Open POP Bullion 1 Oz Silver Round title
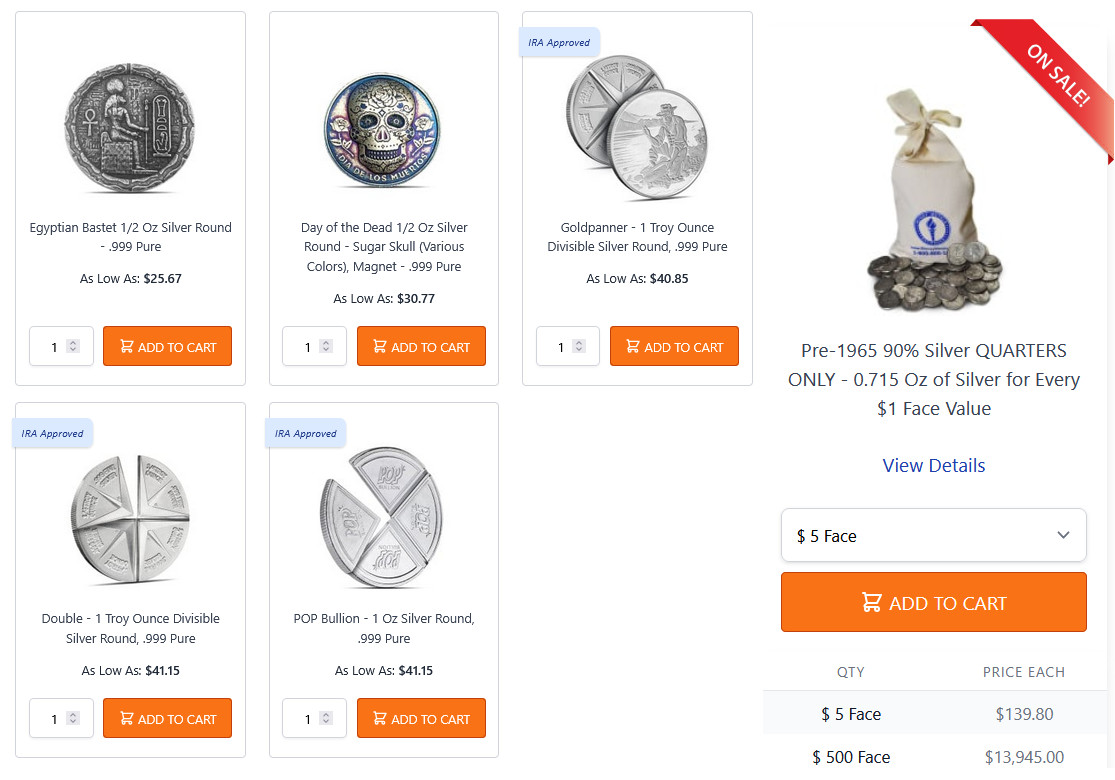 pyautogui.click(x=384, y=628)
